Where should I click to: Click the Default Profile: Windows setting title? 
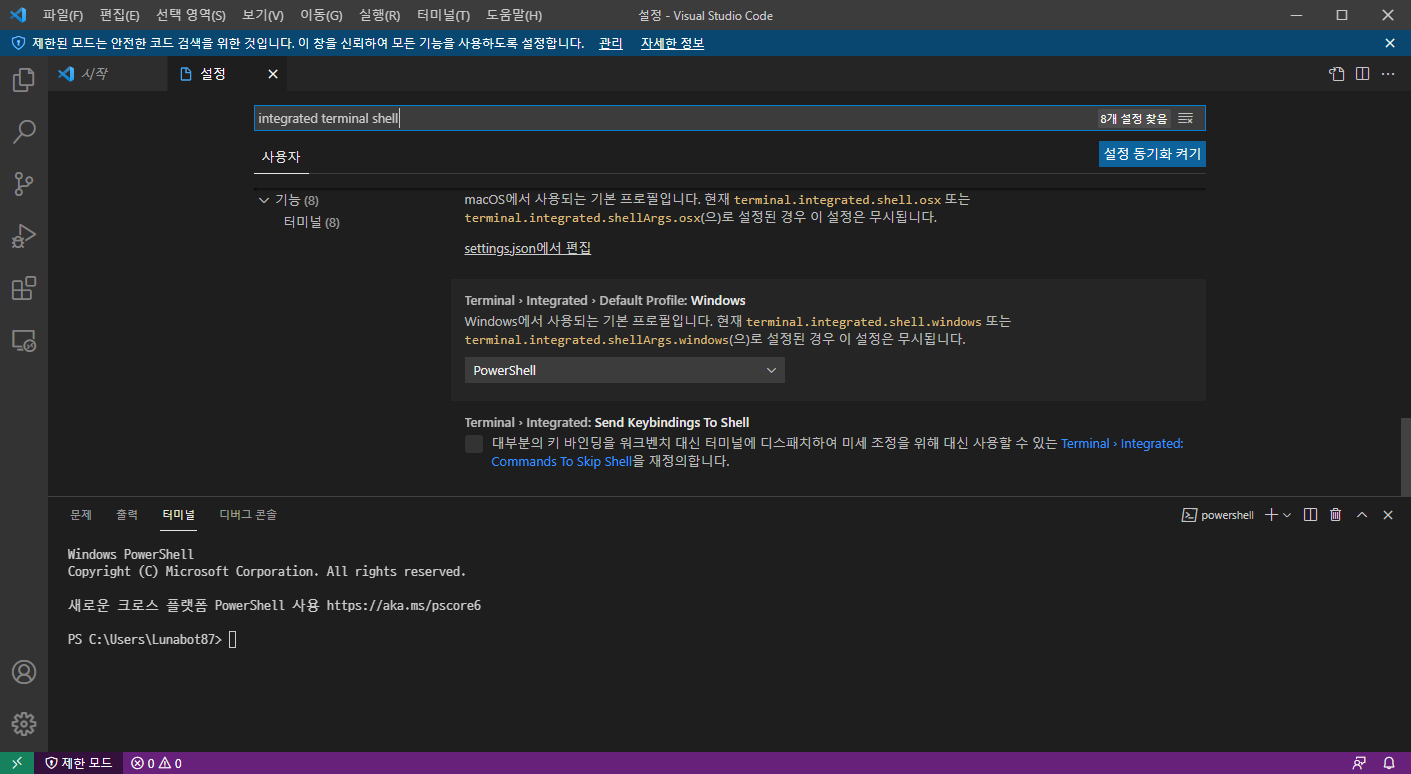(x=605, y=300)
